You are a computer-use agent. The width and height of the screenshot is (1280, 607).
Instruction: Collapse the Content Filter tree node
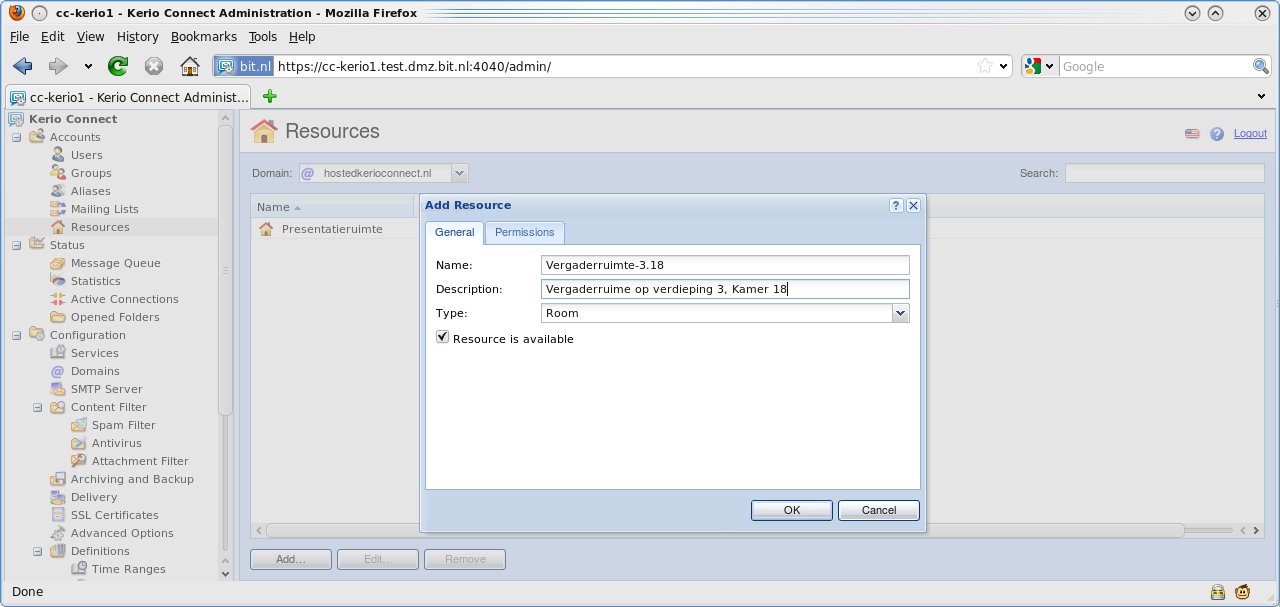(x=37, y=407)
